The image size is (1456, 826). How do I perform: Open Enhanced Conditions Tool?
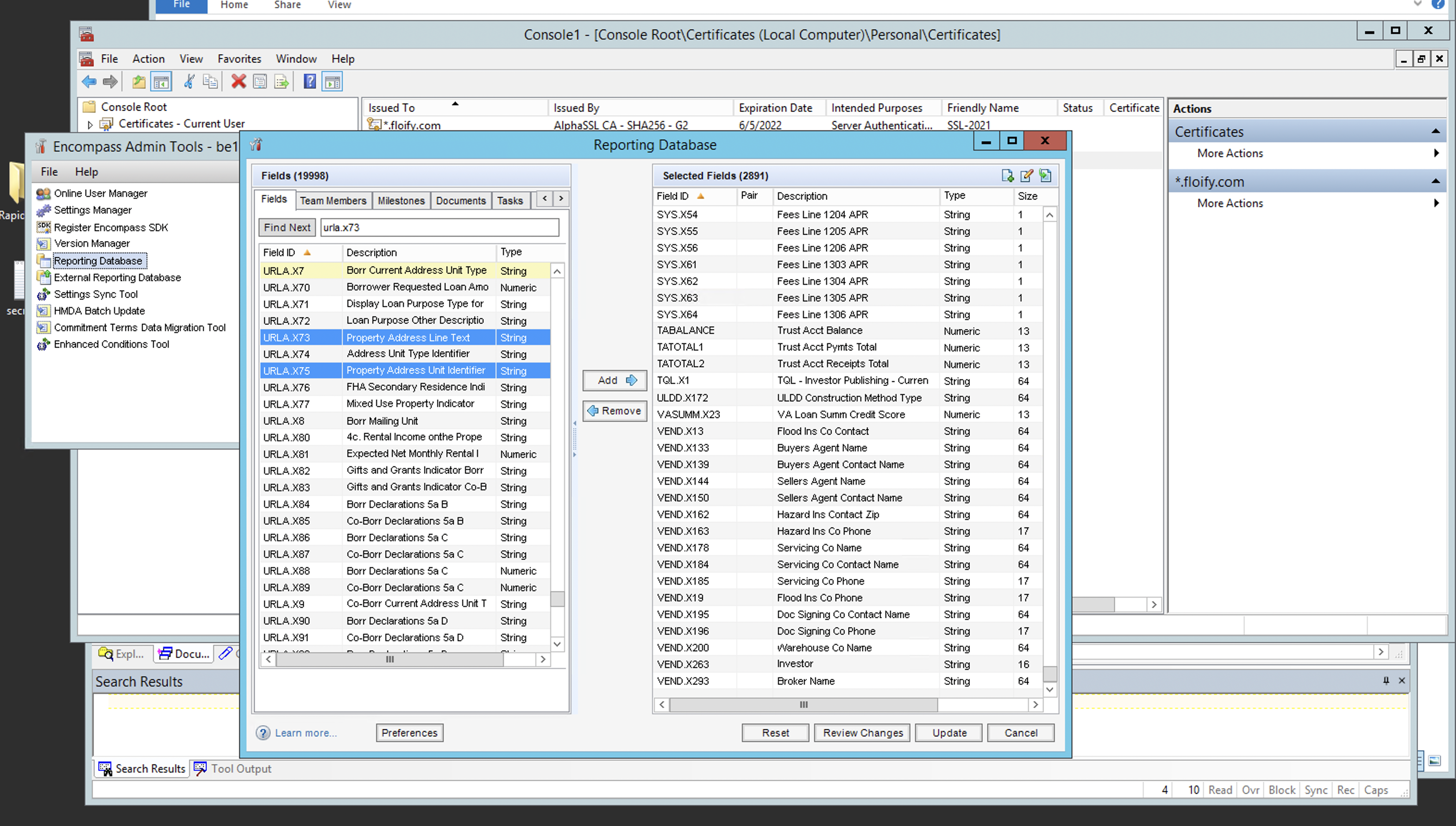tap(111, 344)
